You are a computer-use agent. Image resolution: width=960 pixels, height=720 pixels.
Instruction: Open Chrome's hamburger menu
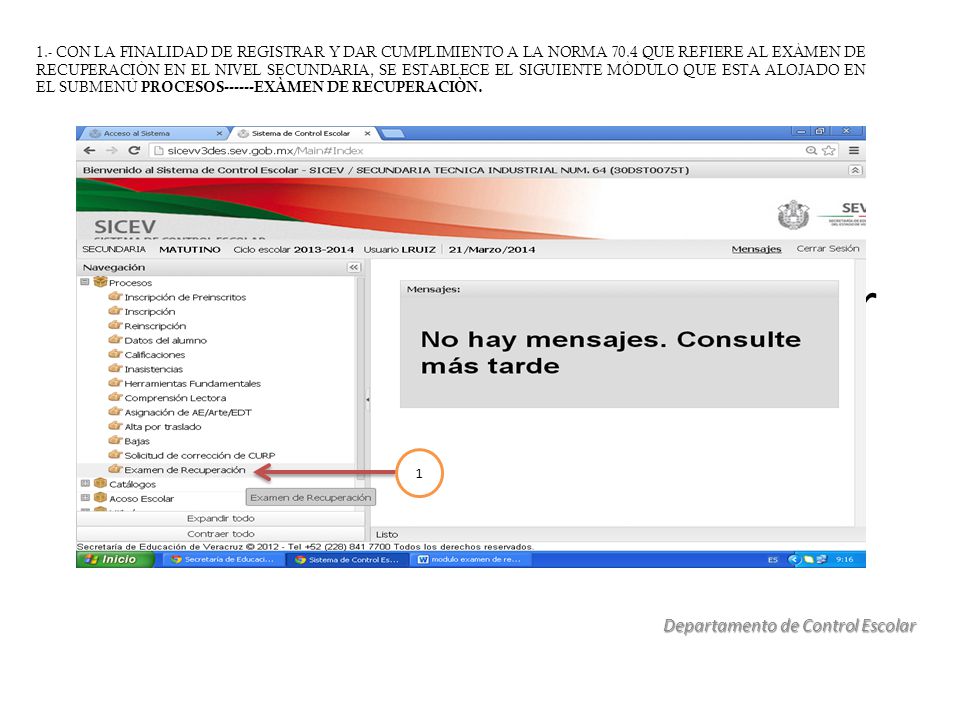tap(853, 151)
